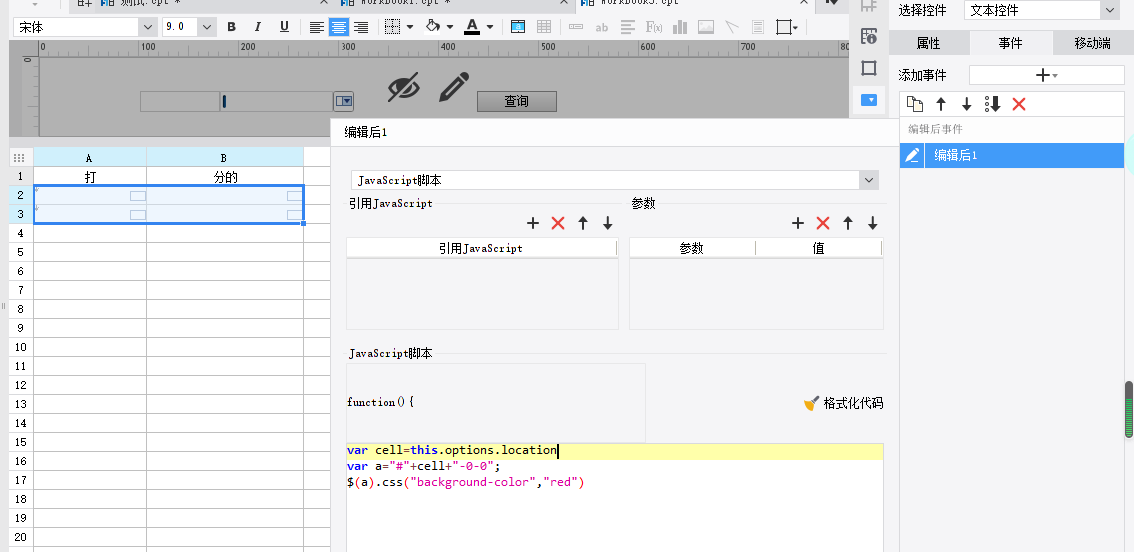
Task: Remove parameter using red X above 参数 table
Action: (823, 223)
